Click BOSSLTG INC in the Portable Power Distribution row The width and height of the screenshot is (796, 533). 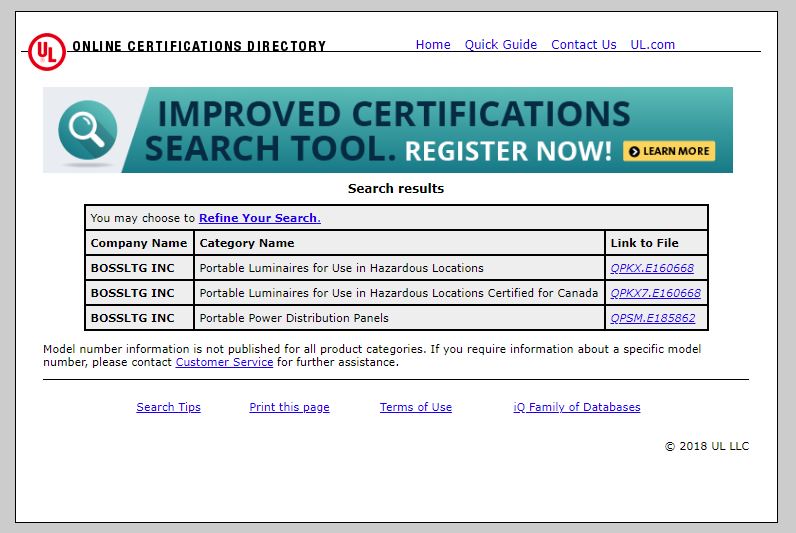pos(132,318)
